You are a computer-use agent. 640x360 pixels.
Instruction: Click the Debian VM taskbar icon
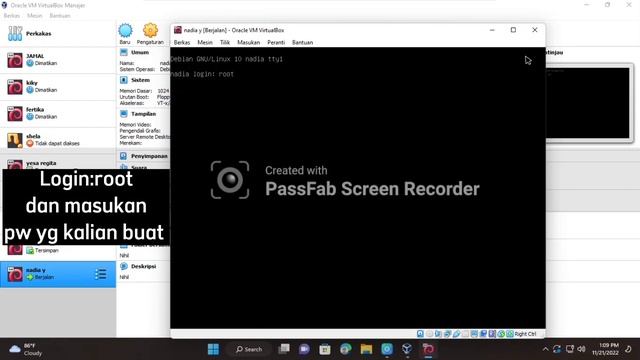coord(428,349)
